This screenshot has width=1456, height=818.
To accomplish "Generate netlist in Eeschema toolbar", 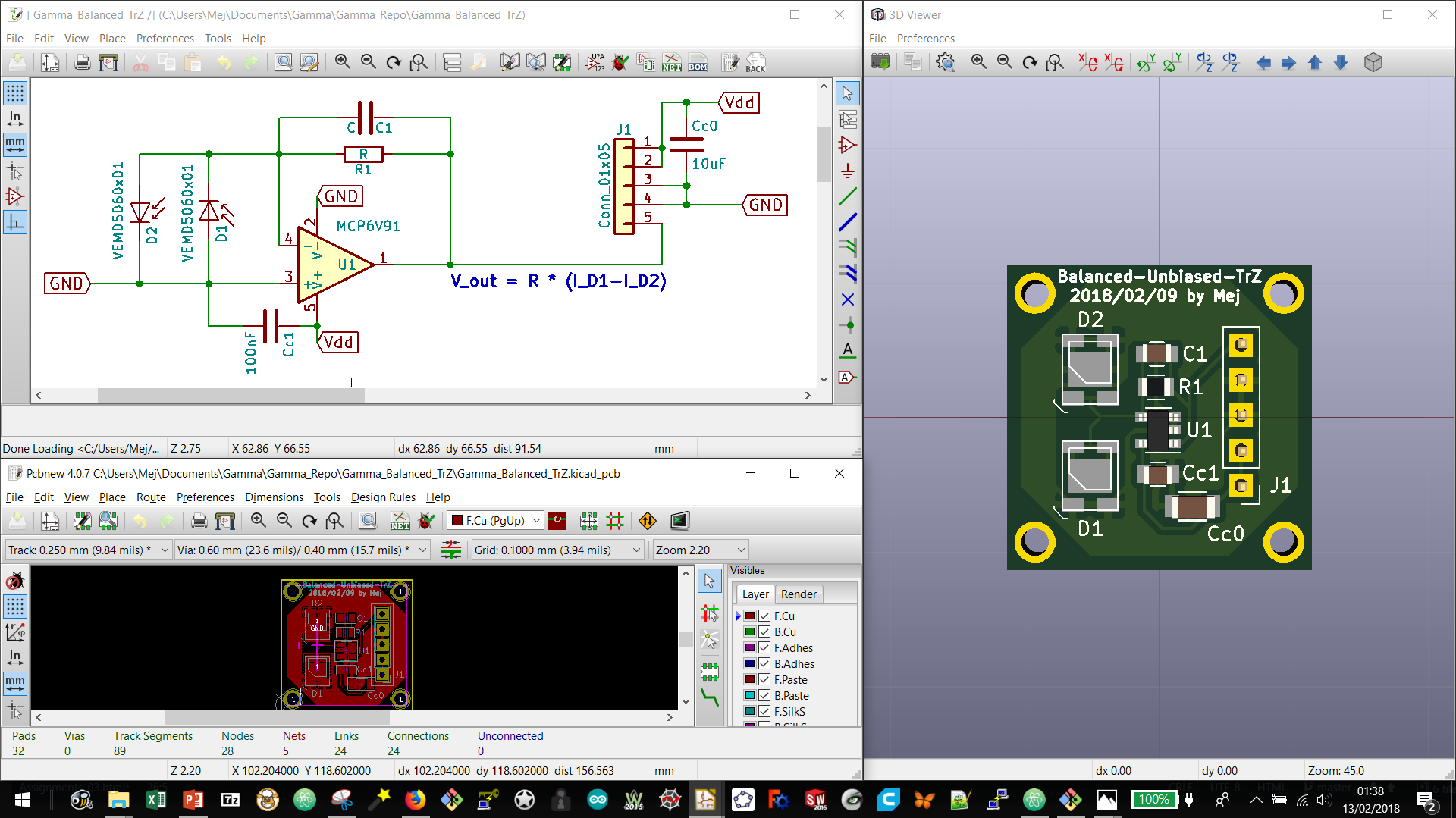I will coord(672,63).
